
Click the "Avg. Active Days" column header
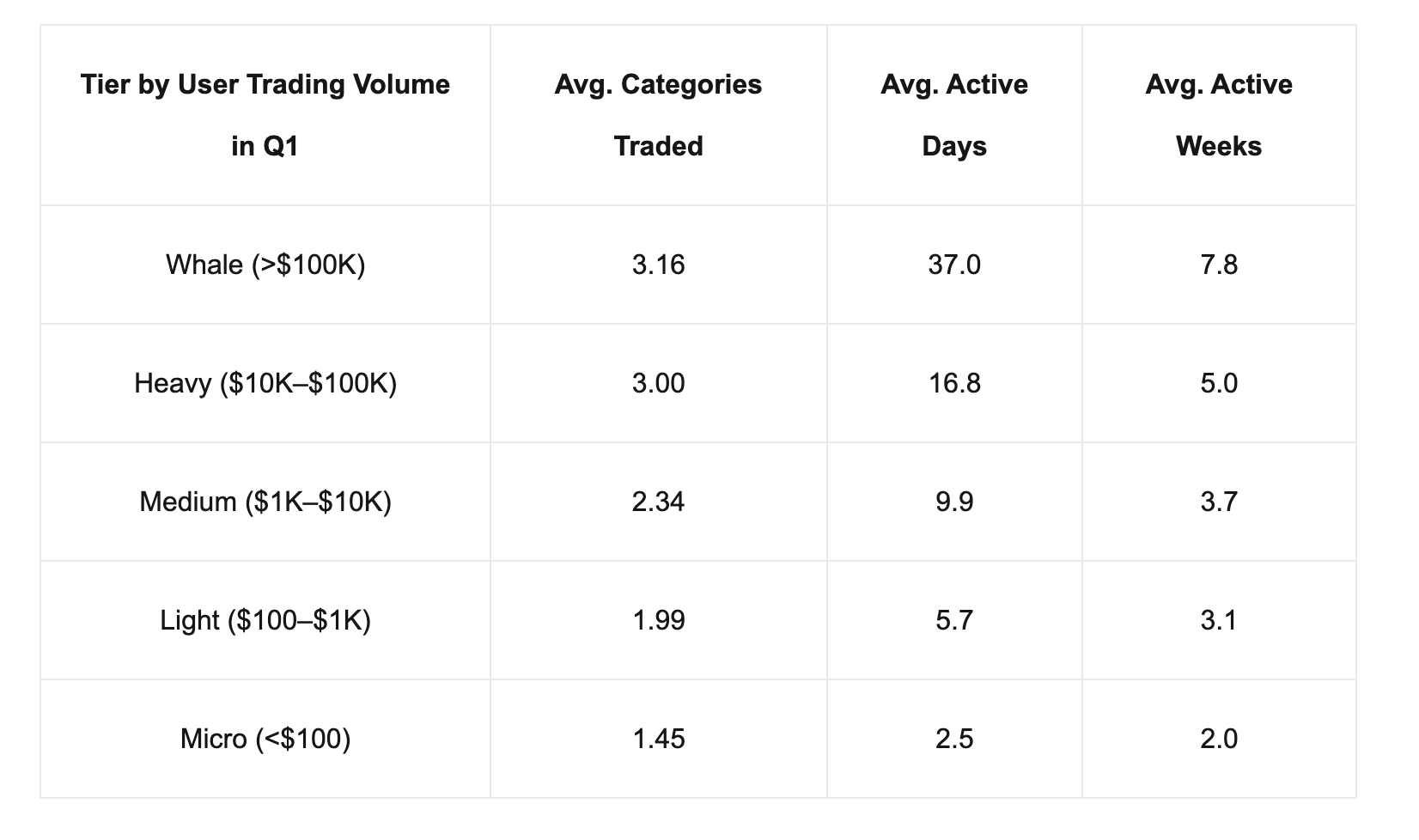[953, 115]
